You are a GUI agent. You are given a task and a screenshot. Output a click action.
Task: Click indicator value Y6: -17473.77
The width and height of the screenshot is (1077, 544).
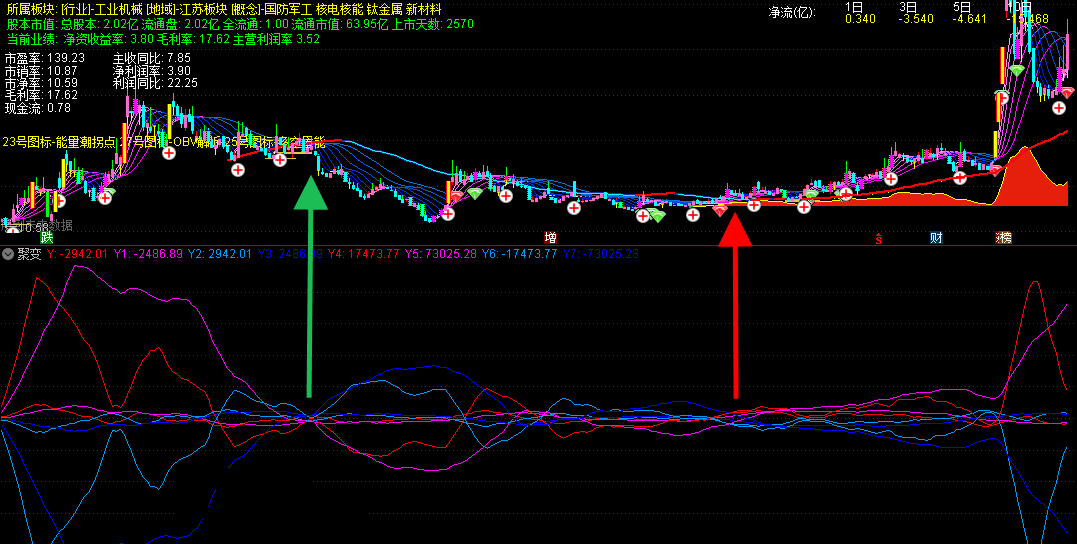(519, 254)
